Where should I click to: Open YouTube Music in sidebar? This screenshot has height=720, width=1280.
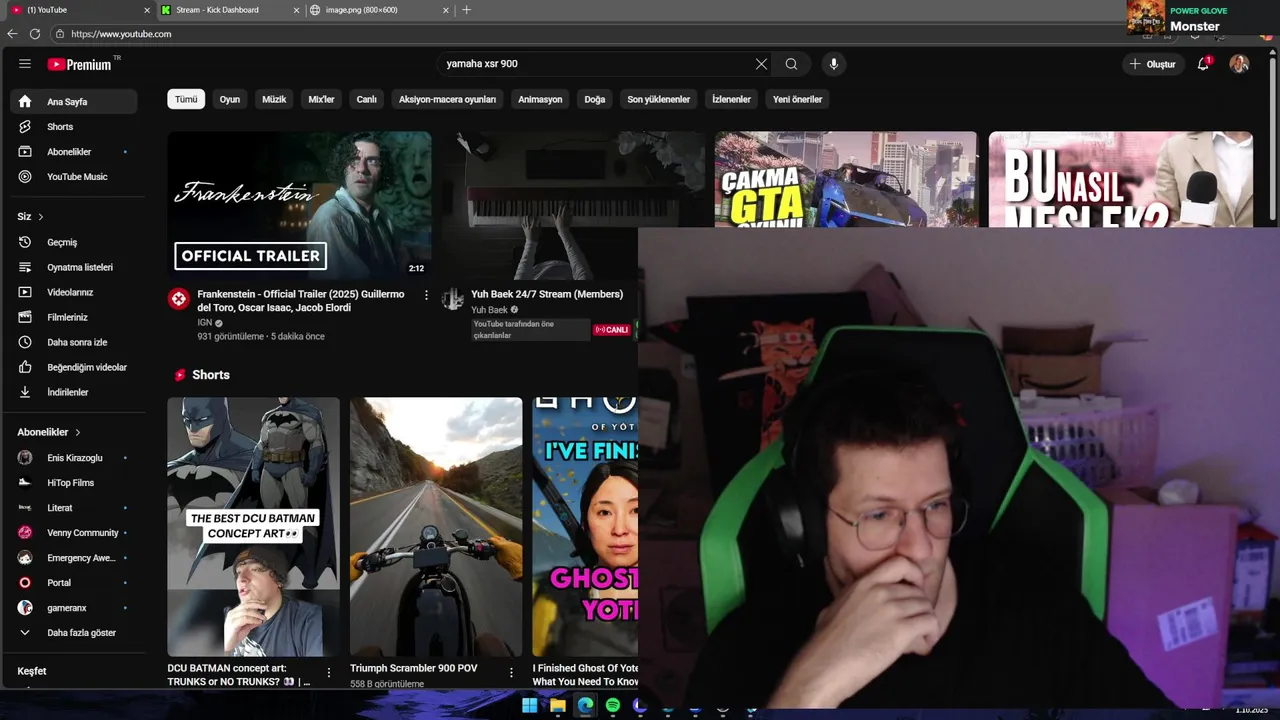[74, 177]
